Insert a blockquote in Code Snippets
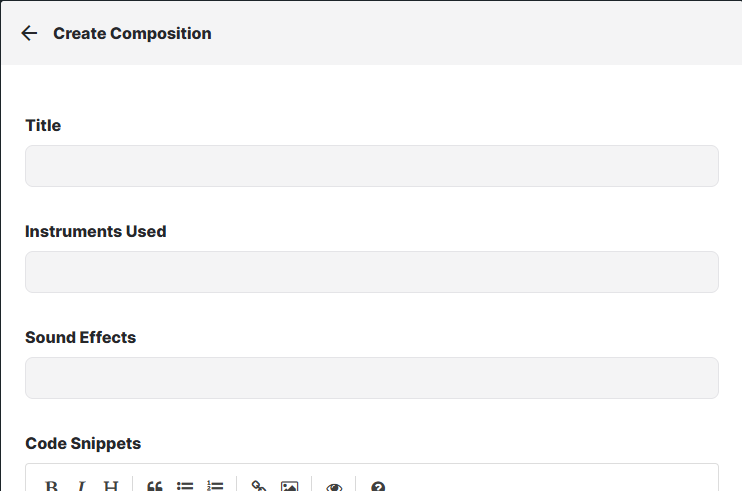The height and width of the screenshot is (491, 742). pyautogui.click(x=155, y=486)
